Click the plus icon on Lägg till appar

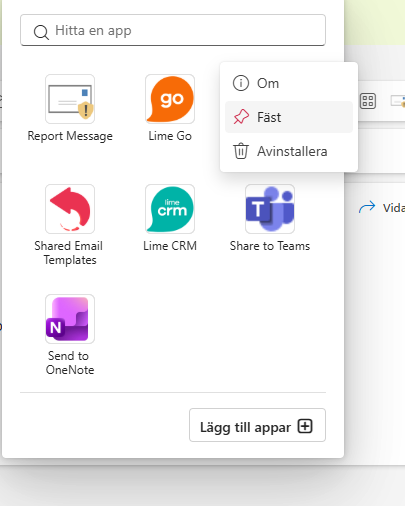click(305, 426)
